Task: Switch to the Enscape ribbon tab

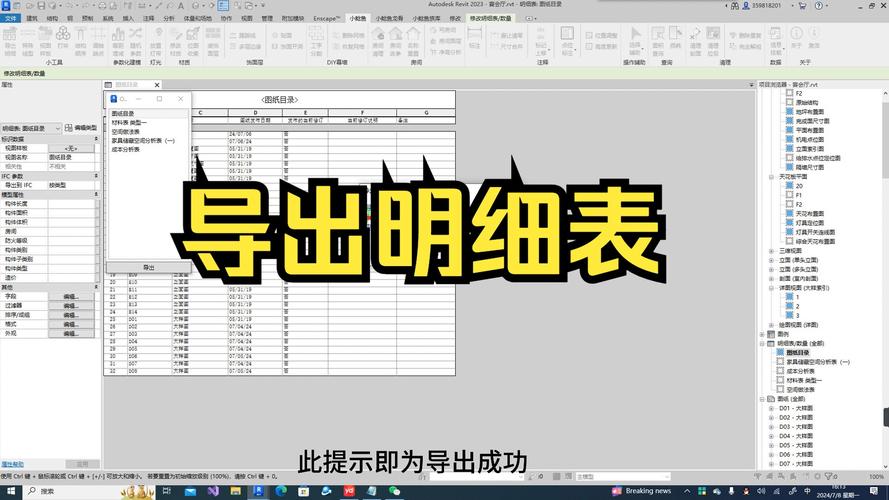Action: (x=327, y=18)
